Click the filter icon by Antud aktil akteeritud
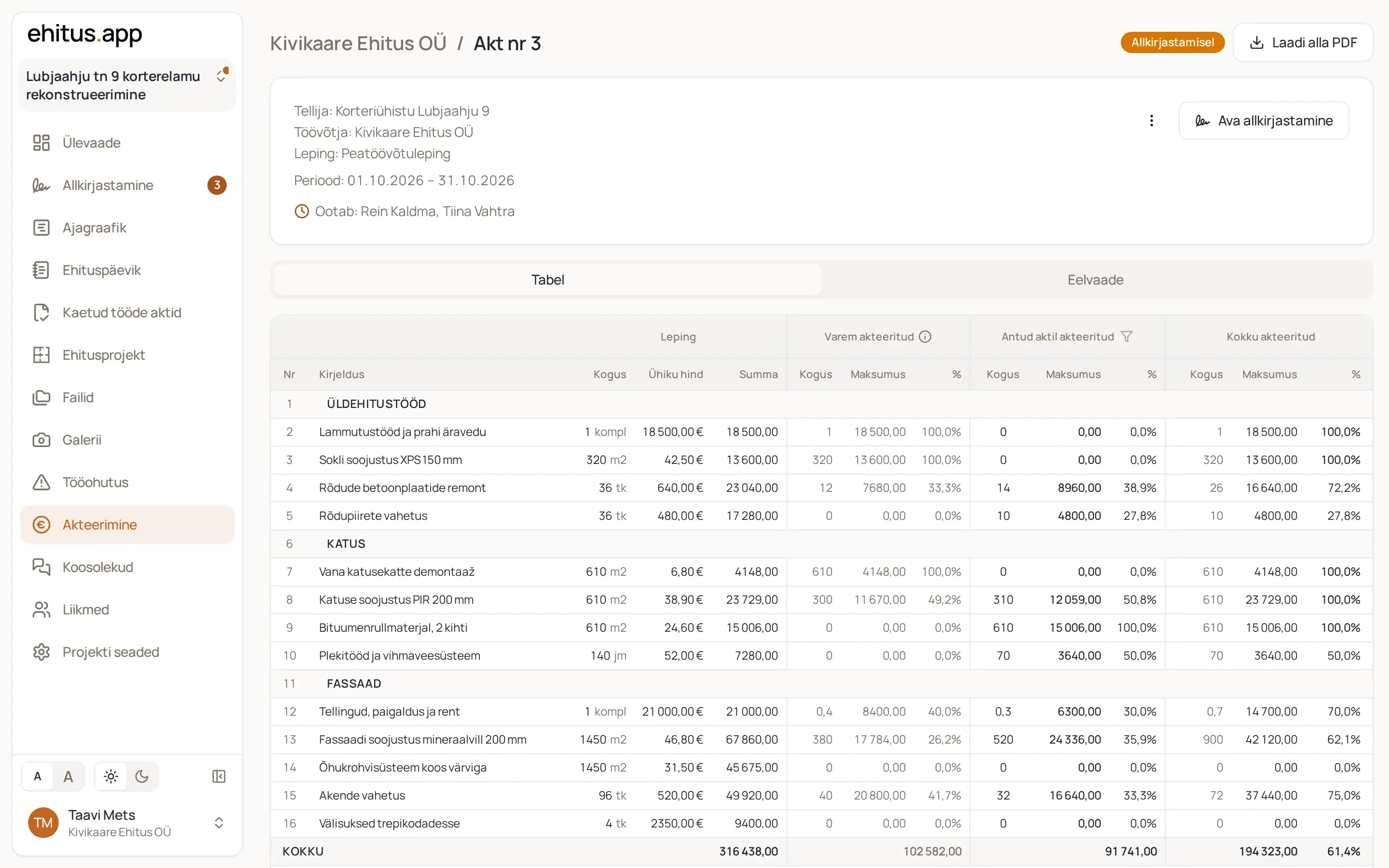The height and width of the screenshot is (868, 1389). click(1127, 337)
